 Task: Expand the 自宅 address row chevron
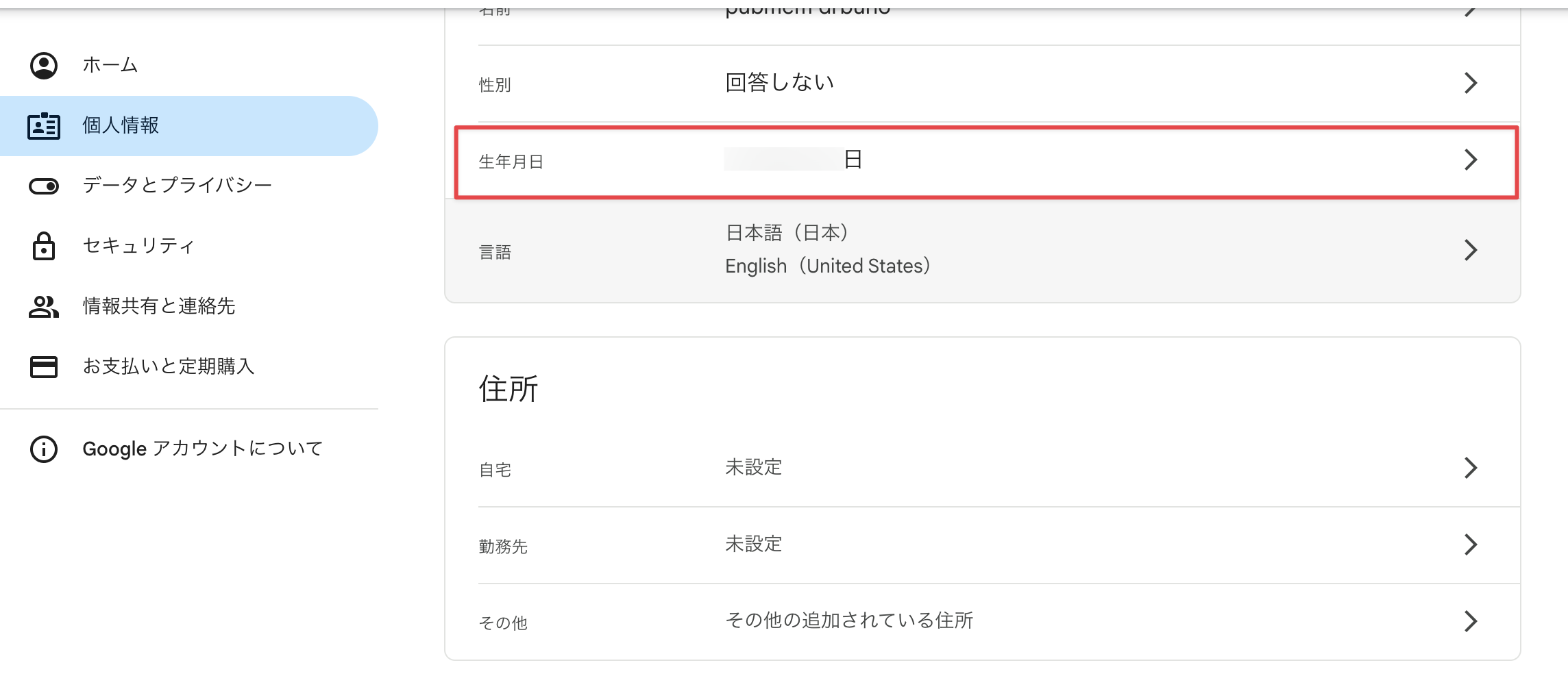coord(1471,468)
